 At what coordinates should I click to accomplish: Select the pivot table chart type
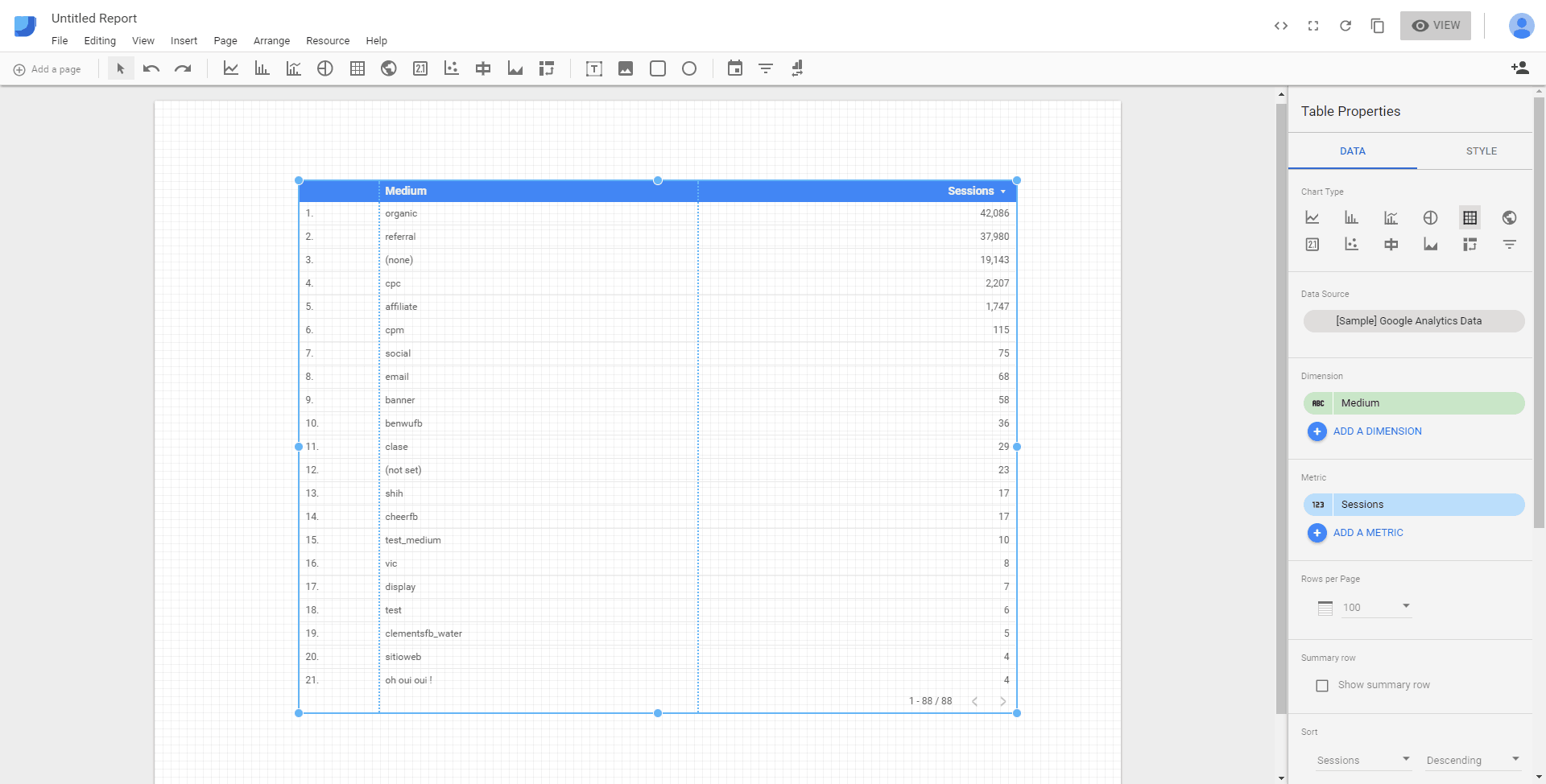(1470, 244)
